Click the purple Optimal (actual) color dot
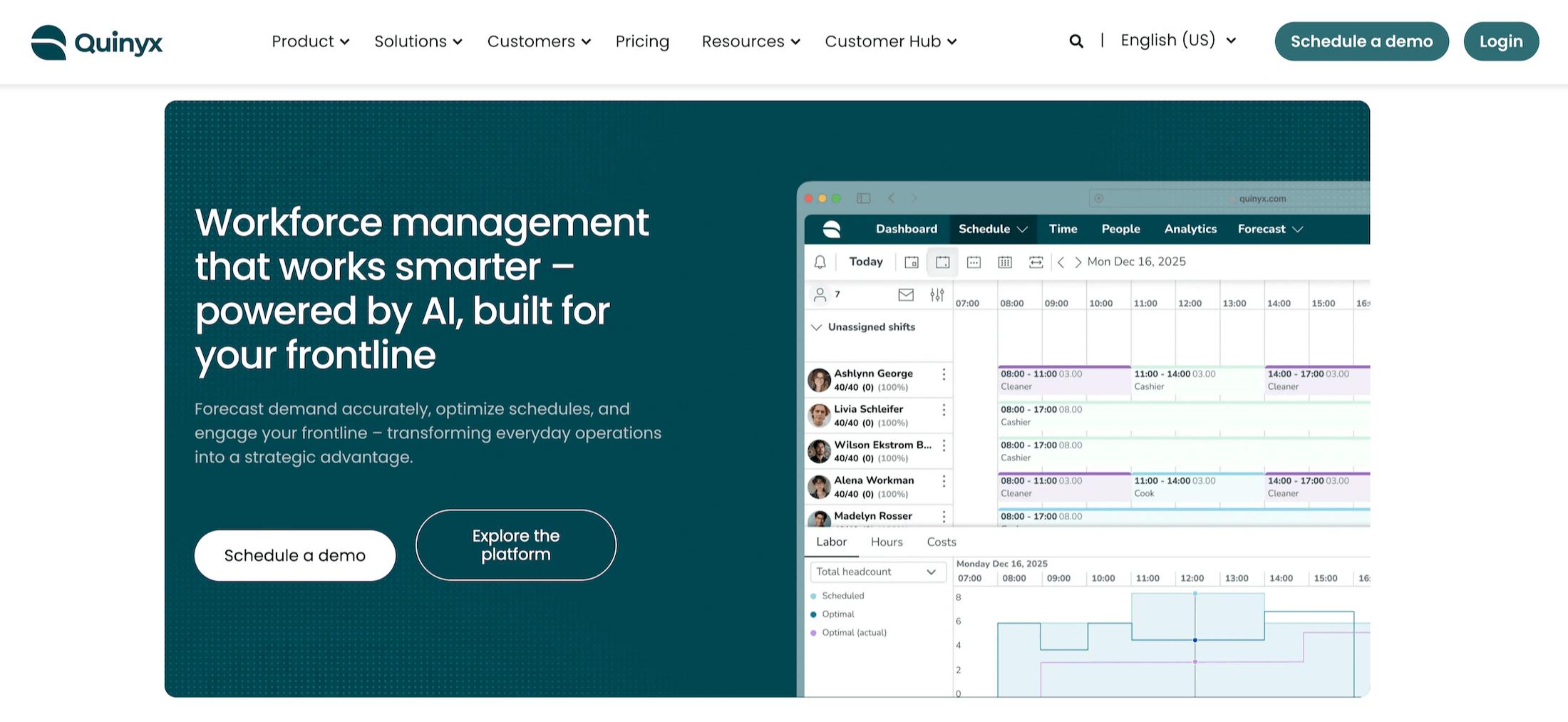 (x=813, y=633)
